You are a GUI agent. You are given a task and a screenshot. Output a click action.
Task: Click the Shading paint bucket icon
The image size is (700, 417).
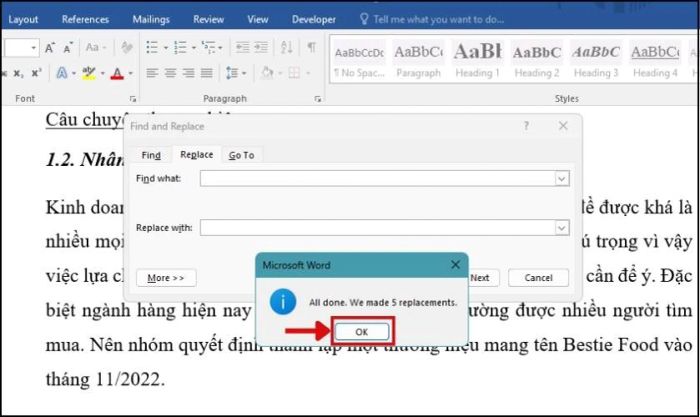(267, 73)
